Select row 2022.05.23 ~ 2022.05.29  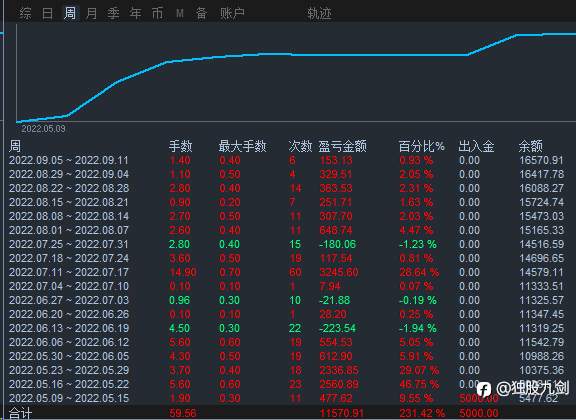(x=287, y=370)
